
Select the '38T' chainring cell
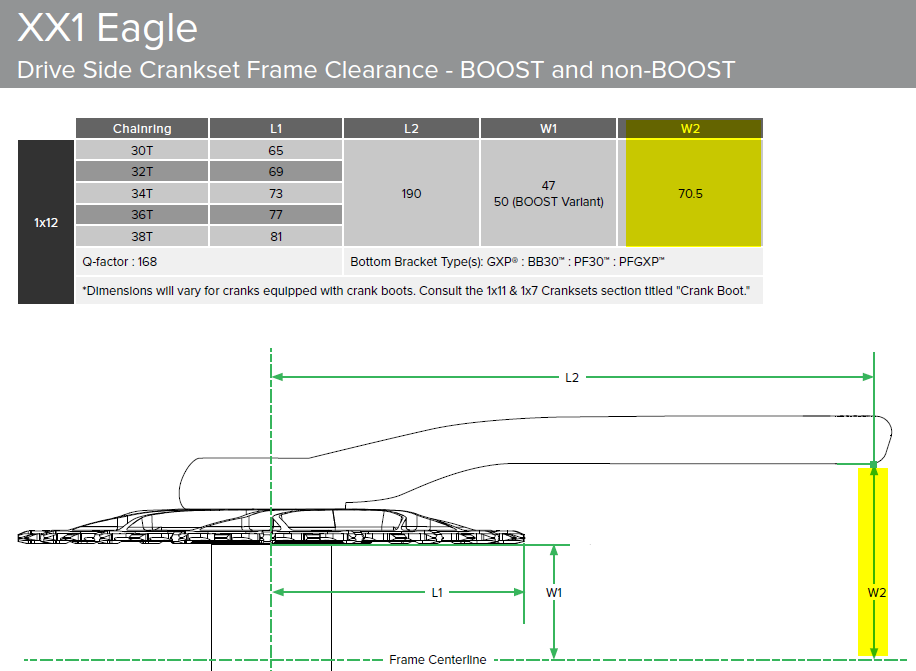coord(142,237)
